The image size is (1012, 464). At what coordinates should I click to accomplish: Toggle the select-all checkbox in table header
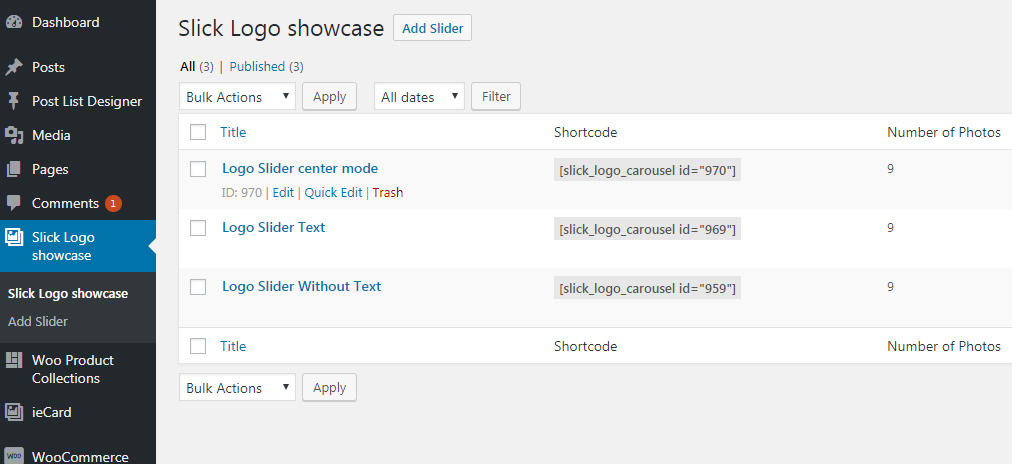[x=198, y=132]
